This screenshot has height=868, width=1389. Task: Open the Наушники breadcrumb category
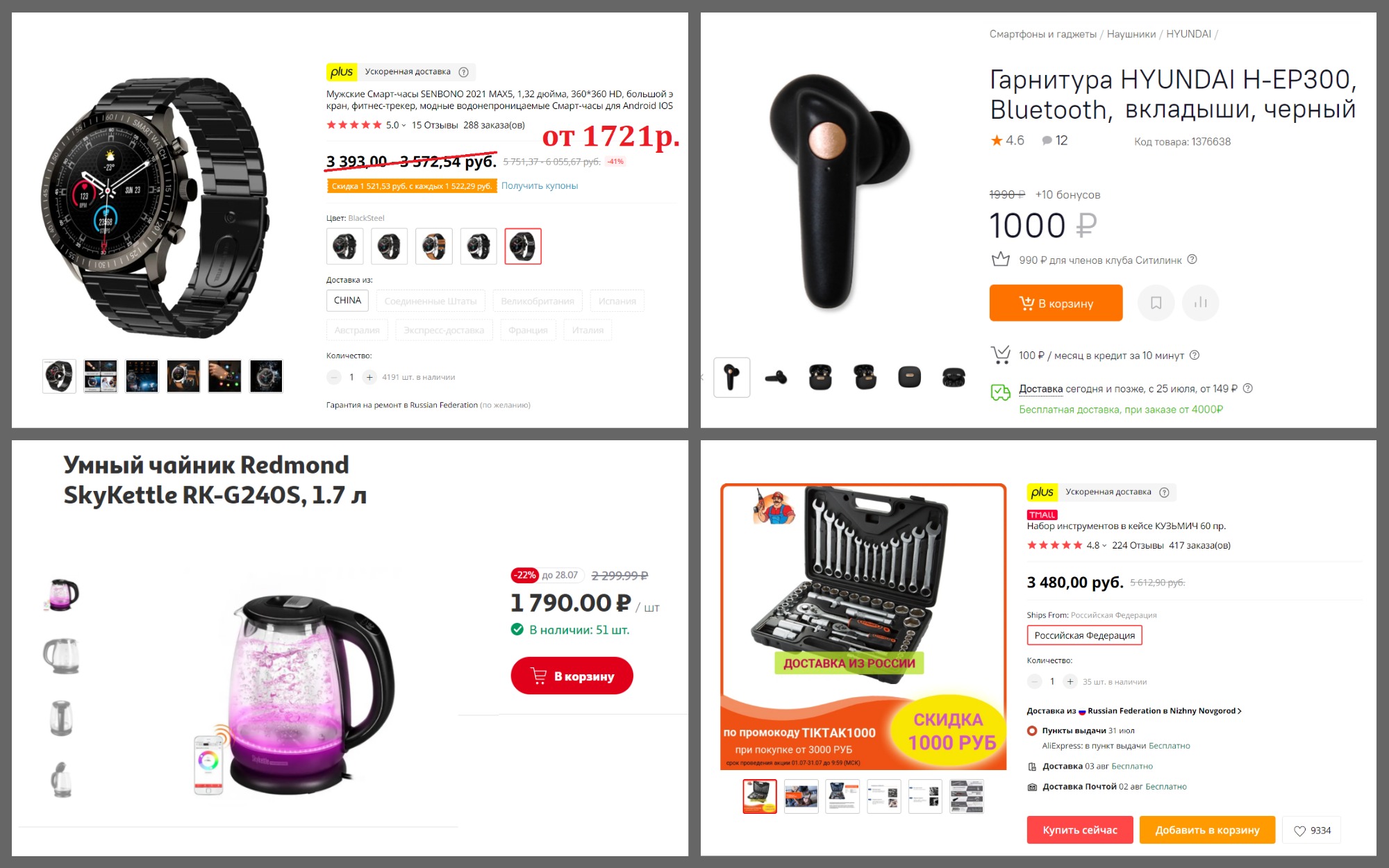(1131, 34)
